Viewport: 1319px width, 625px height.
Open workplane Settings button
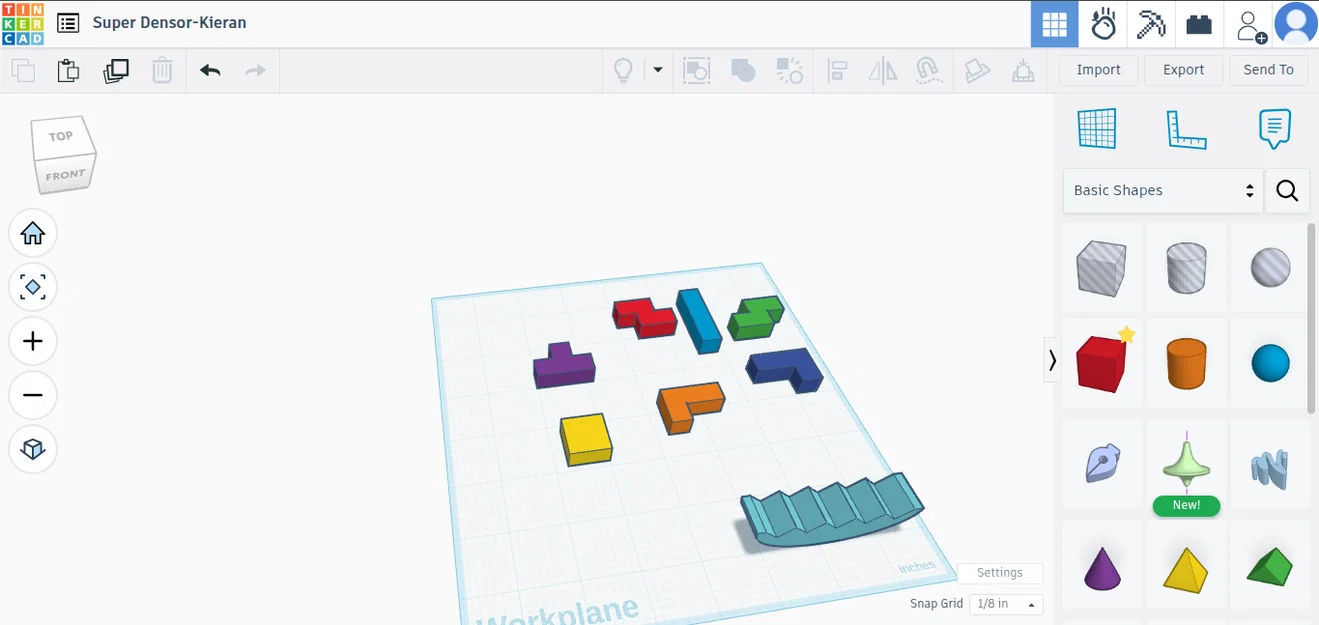[x=1000, y=573]
